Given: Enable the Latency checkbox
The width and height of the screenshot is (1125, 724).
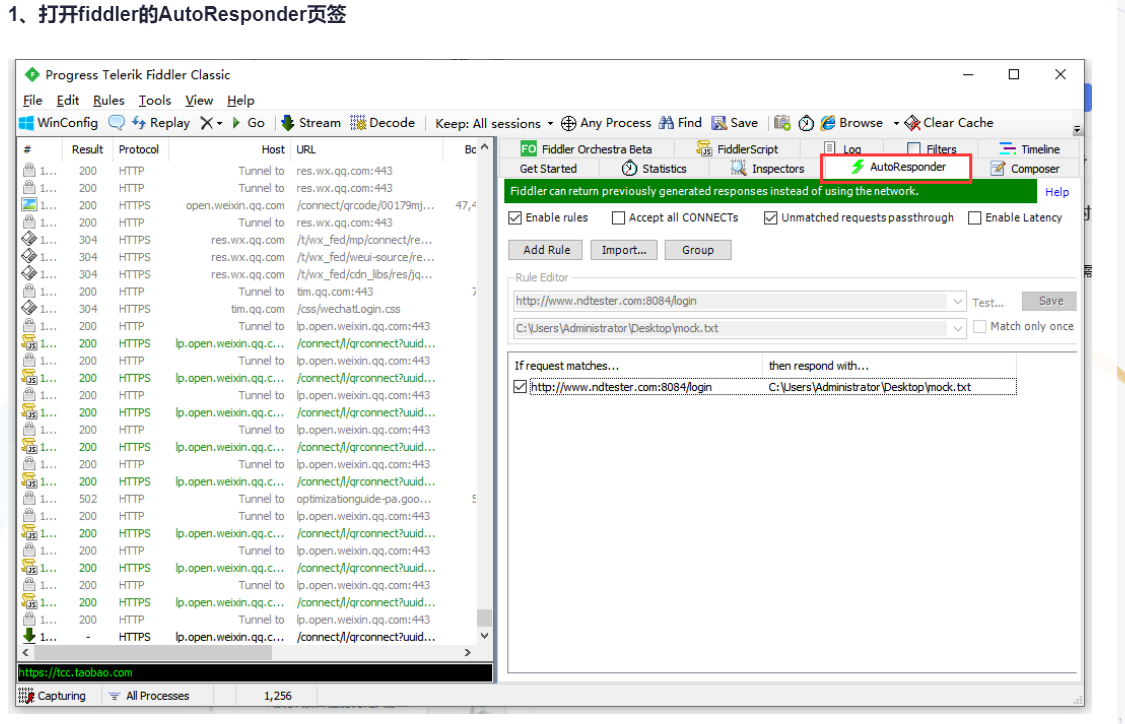Looking at the screenshot, I should point(974,218).
